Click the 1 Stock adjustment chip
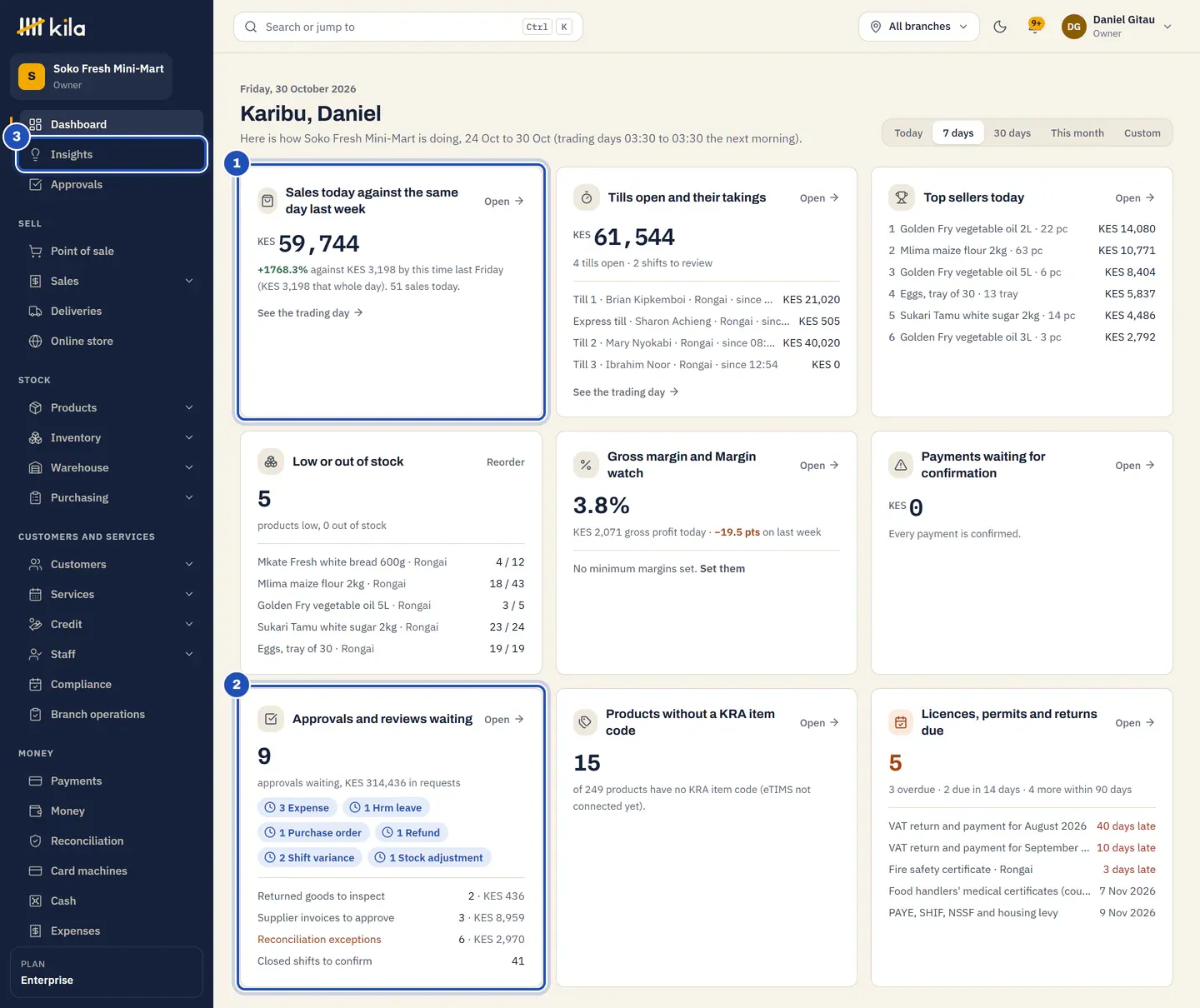Screen dimensions: 1200x1008 (429, 857)
